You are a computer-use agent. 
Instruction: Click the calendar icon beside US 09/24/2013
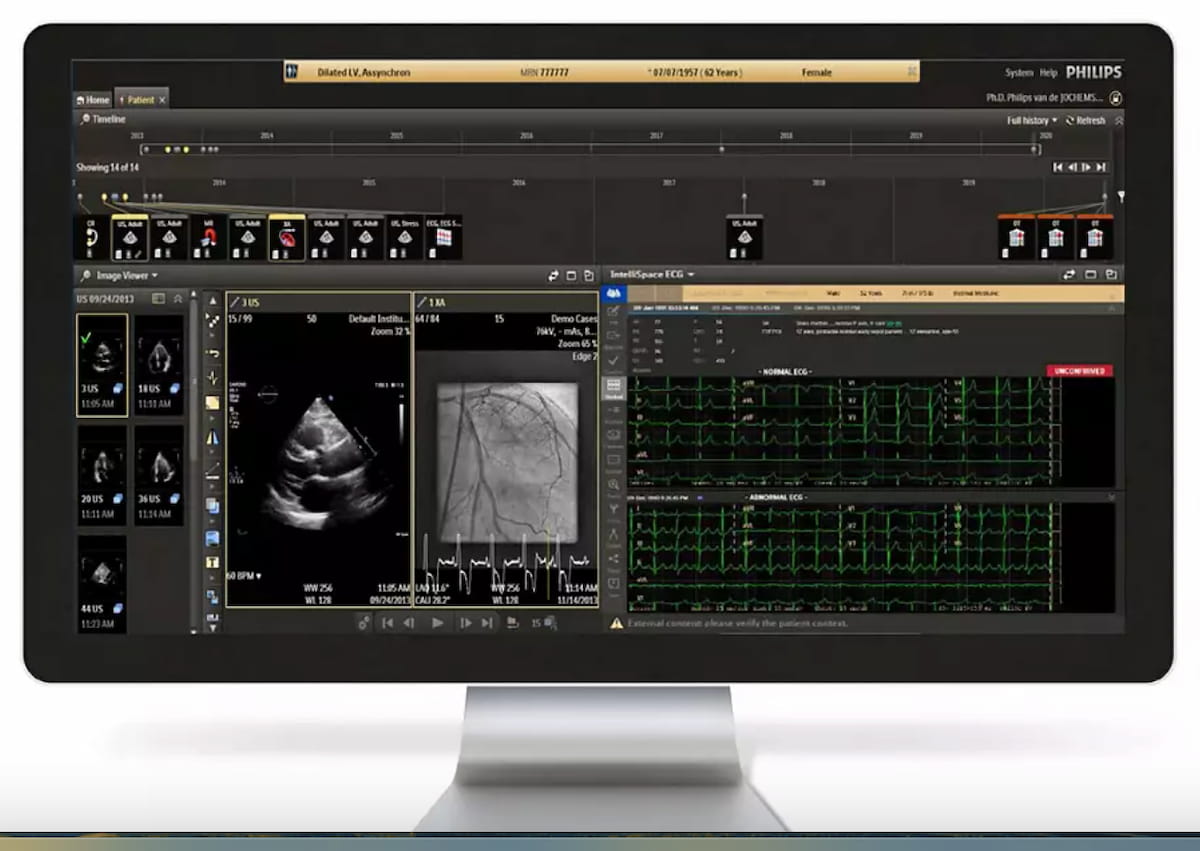pos(159,299)
